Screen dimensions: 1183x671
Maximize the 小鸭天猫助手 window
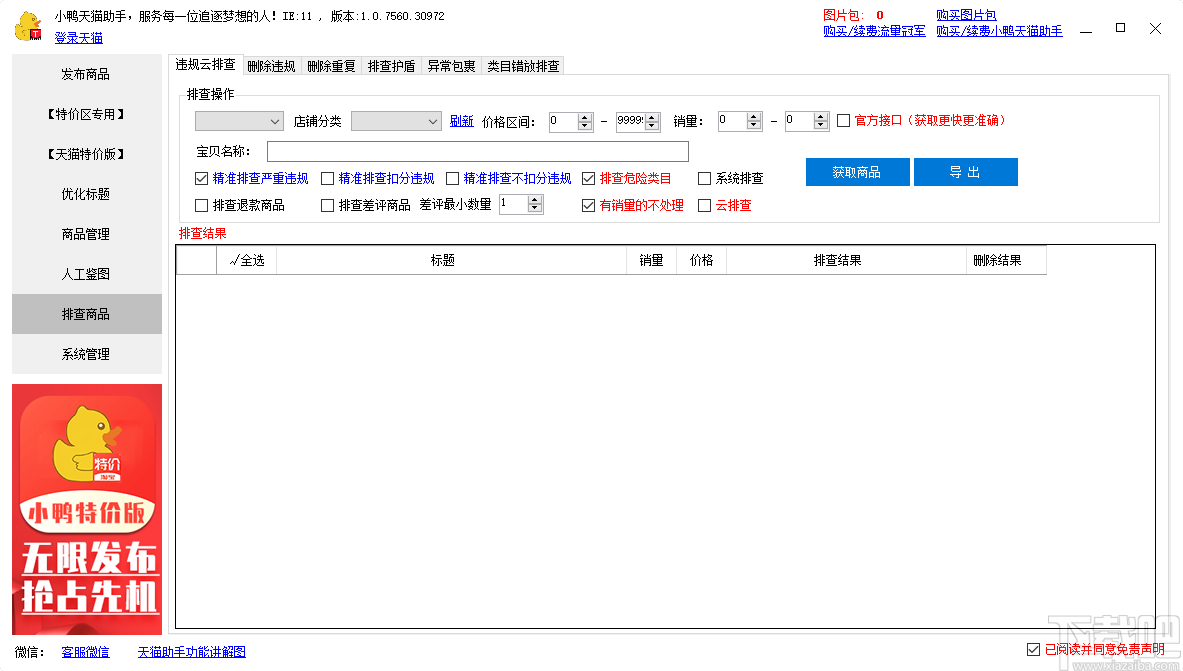(x=1120, y=28)
